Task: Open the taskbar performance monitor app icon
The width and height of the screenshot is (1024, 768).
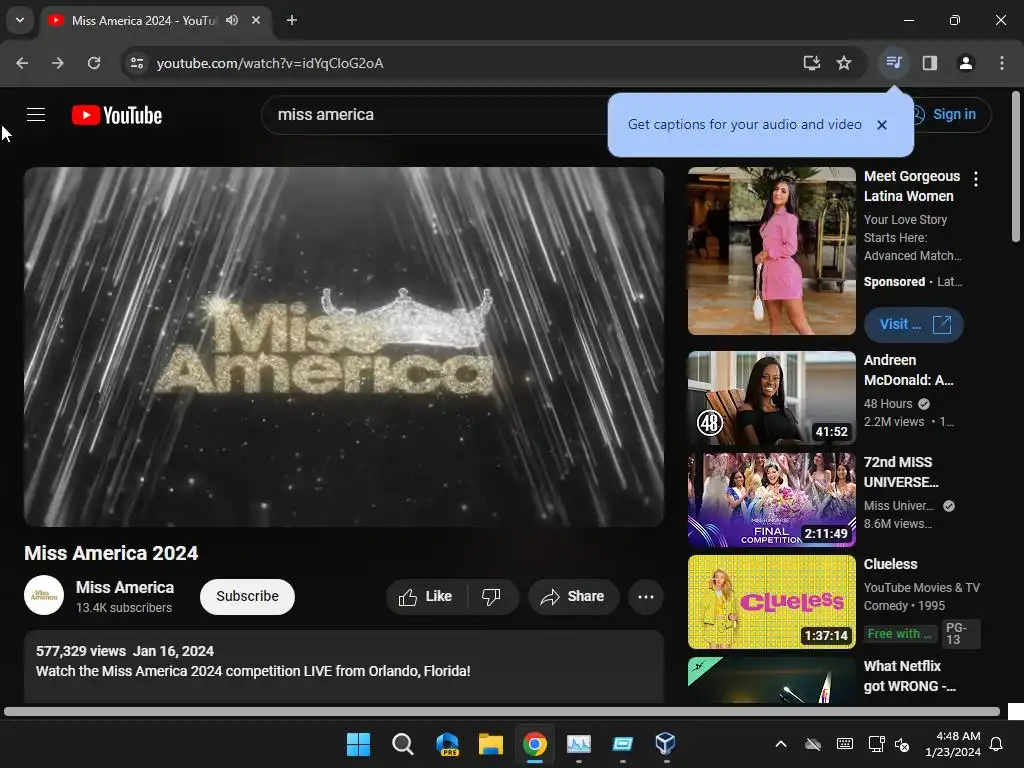Action: pos(579,744)
